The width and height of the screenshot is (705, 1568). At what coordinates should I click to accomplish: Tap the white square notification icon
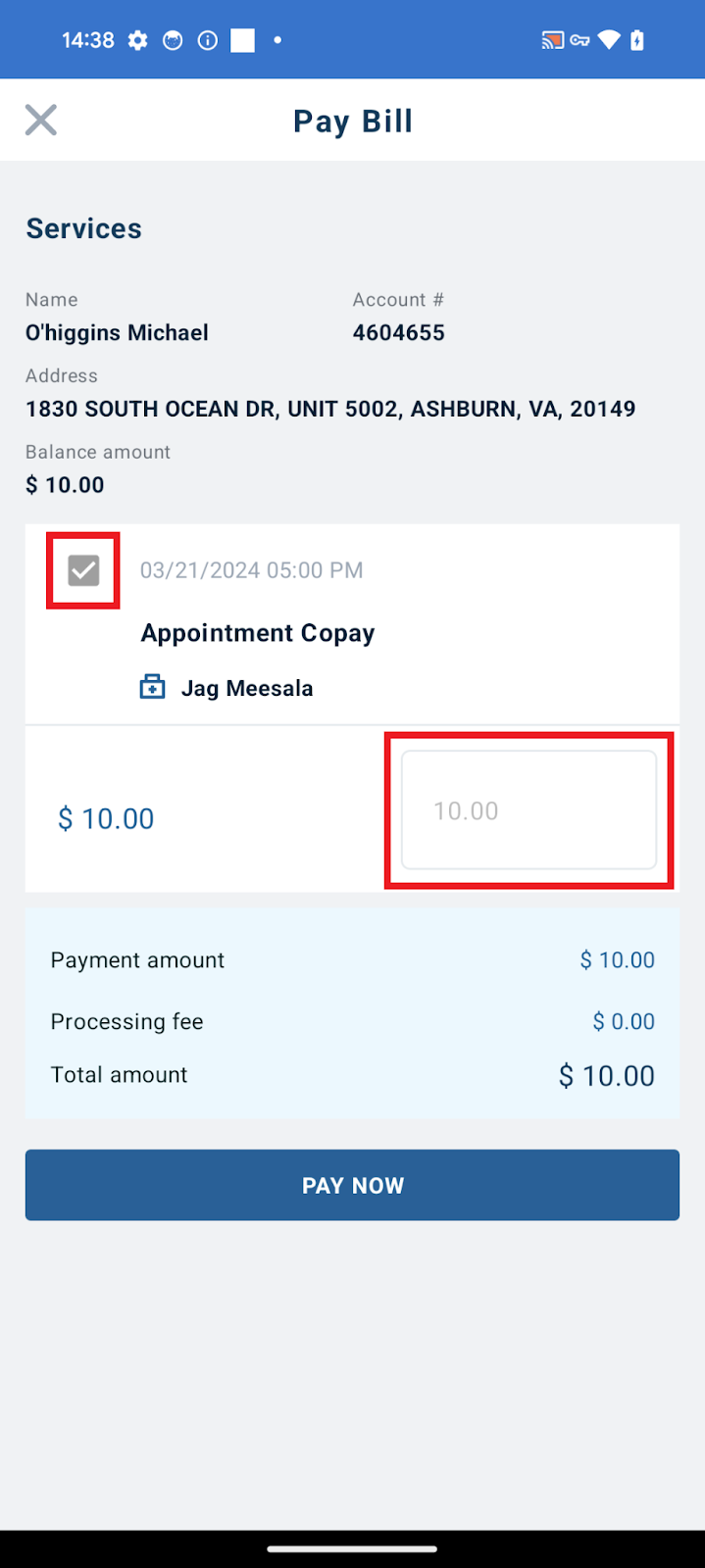click(242, 40)
